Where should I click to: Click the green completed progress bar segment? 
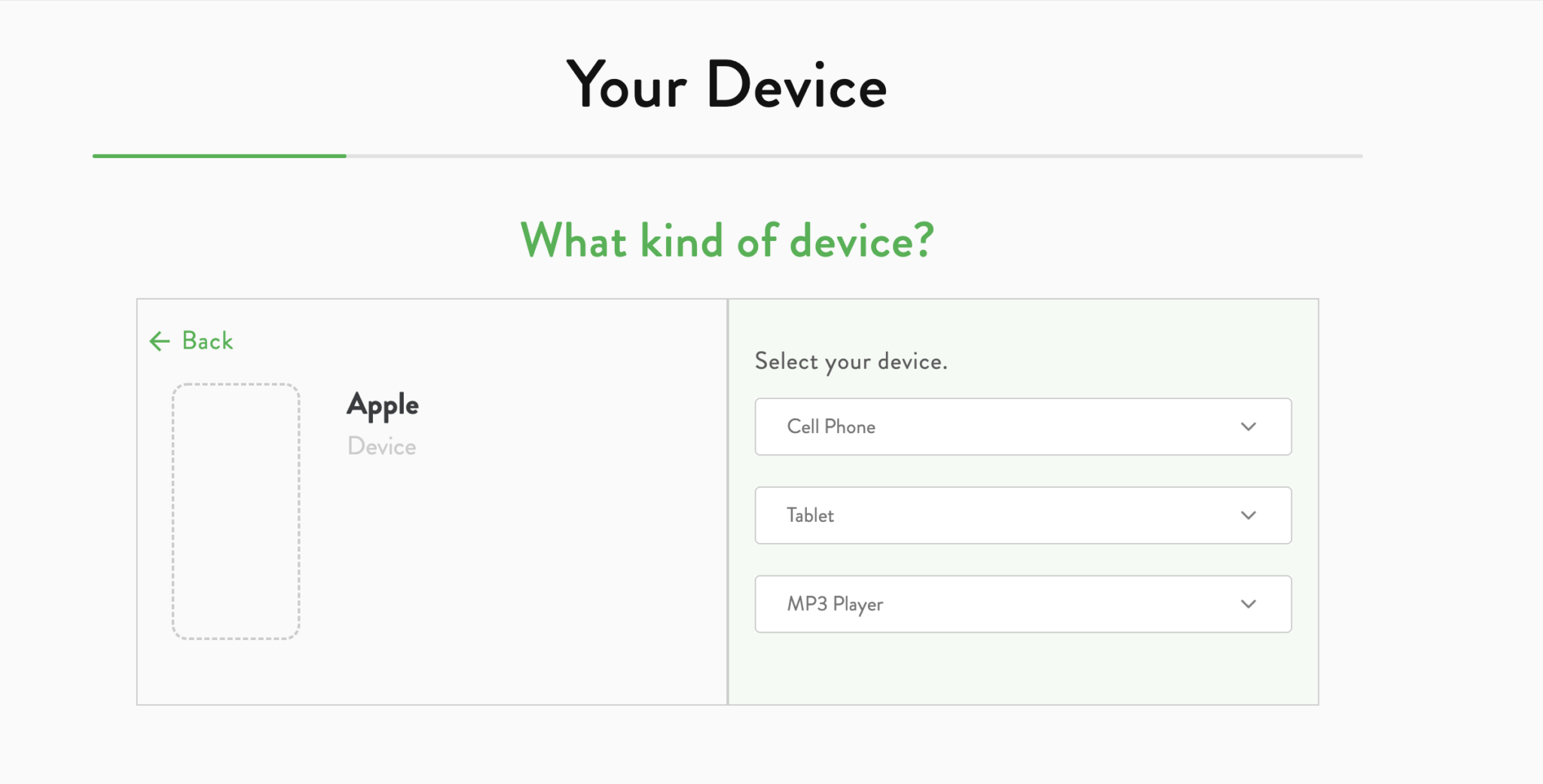pos(219,156)
